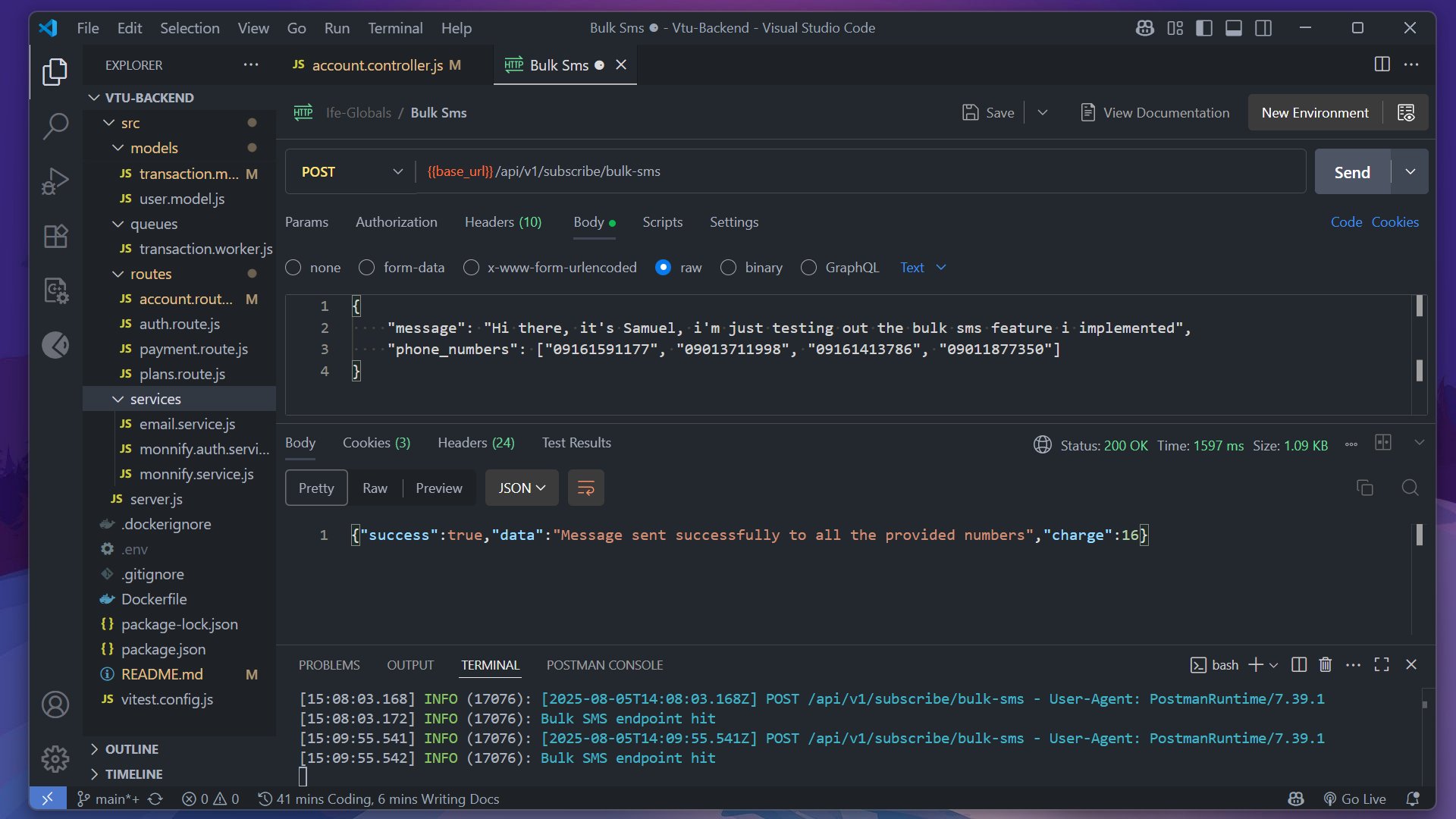Click the word wrap icon in response
1456x819 pixels.
click(585, 488)
